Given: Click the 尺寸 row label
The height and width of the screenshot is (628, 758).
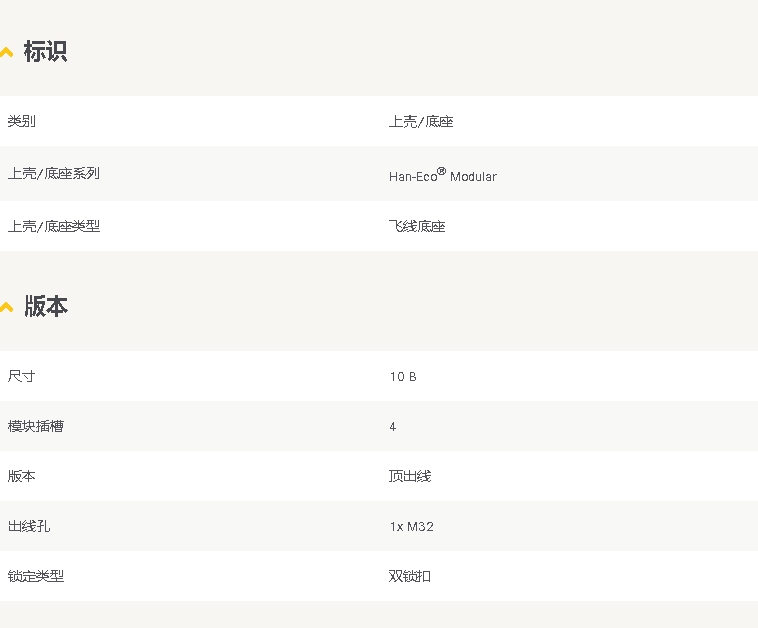Looking at the screenshot, I should point(21,376).
